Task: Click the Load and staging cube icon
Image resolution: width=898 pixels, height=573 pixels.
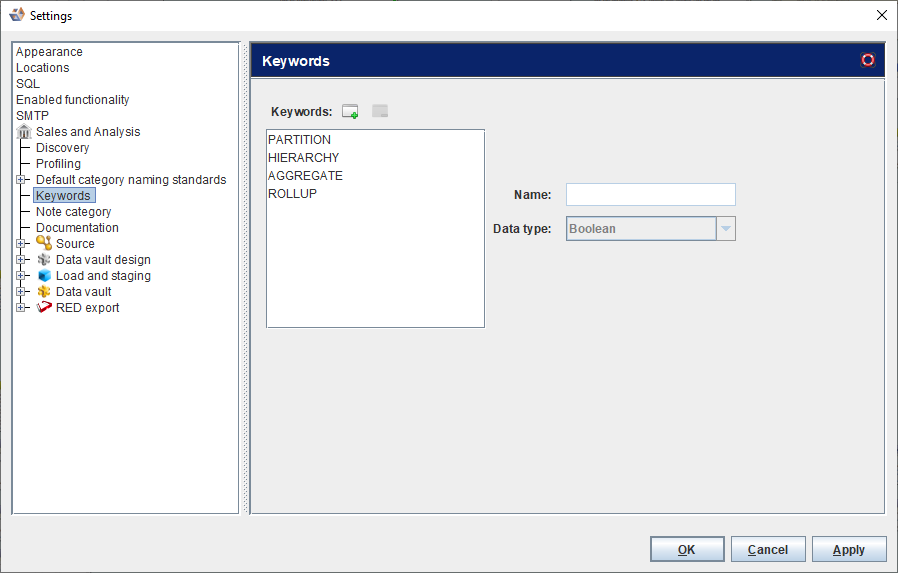Action: coord(44,276)
